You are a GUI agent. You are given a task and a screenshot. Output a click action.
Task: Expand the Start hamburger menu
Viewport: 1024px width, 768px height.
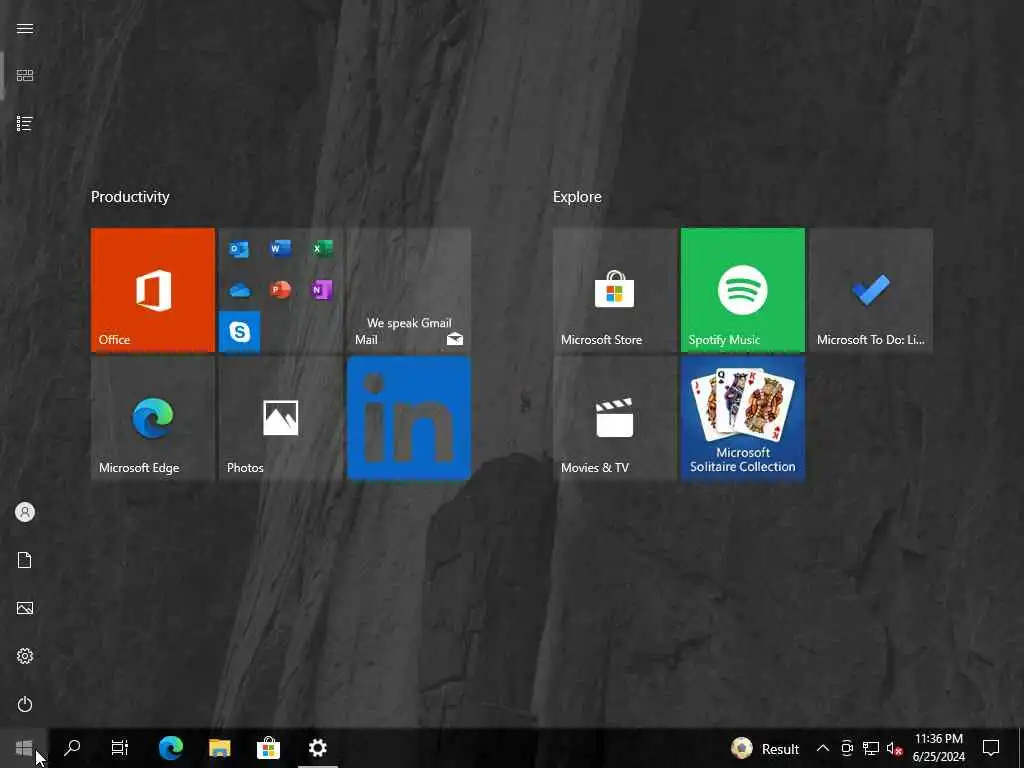coord(25,28)
